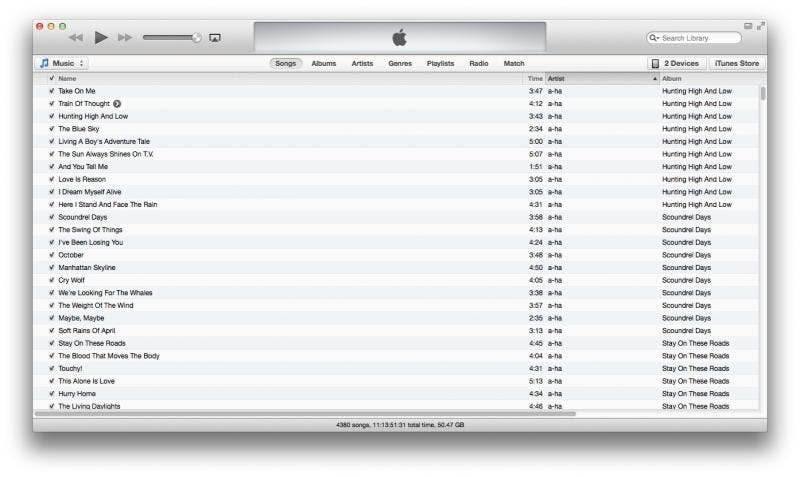This screenshot has height=477, width=800.
Task: Select the song Maybe, Maybe
Action: coord(81,318)
